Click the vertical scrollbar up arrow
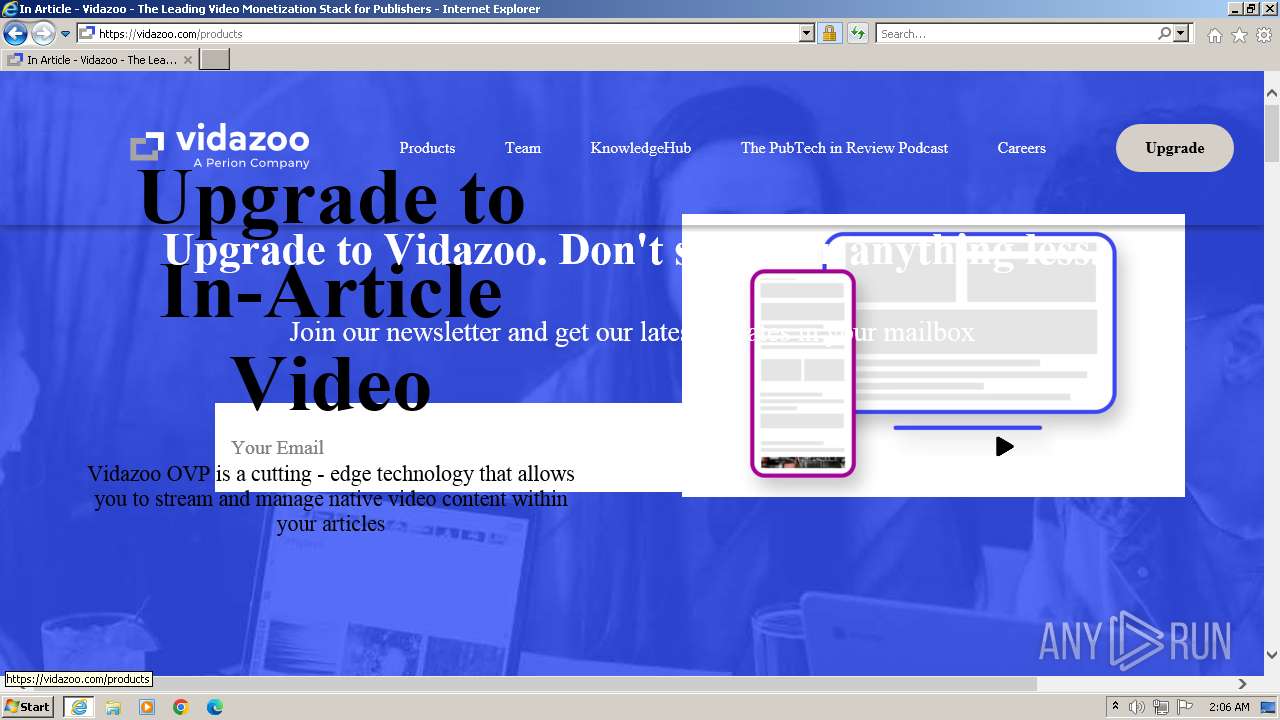 click(x=1272, y=94)
